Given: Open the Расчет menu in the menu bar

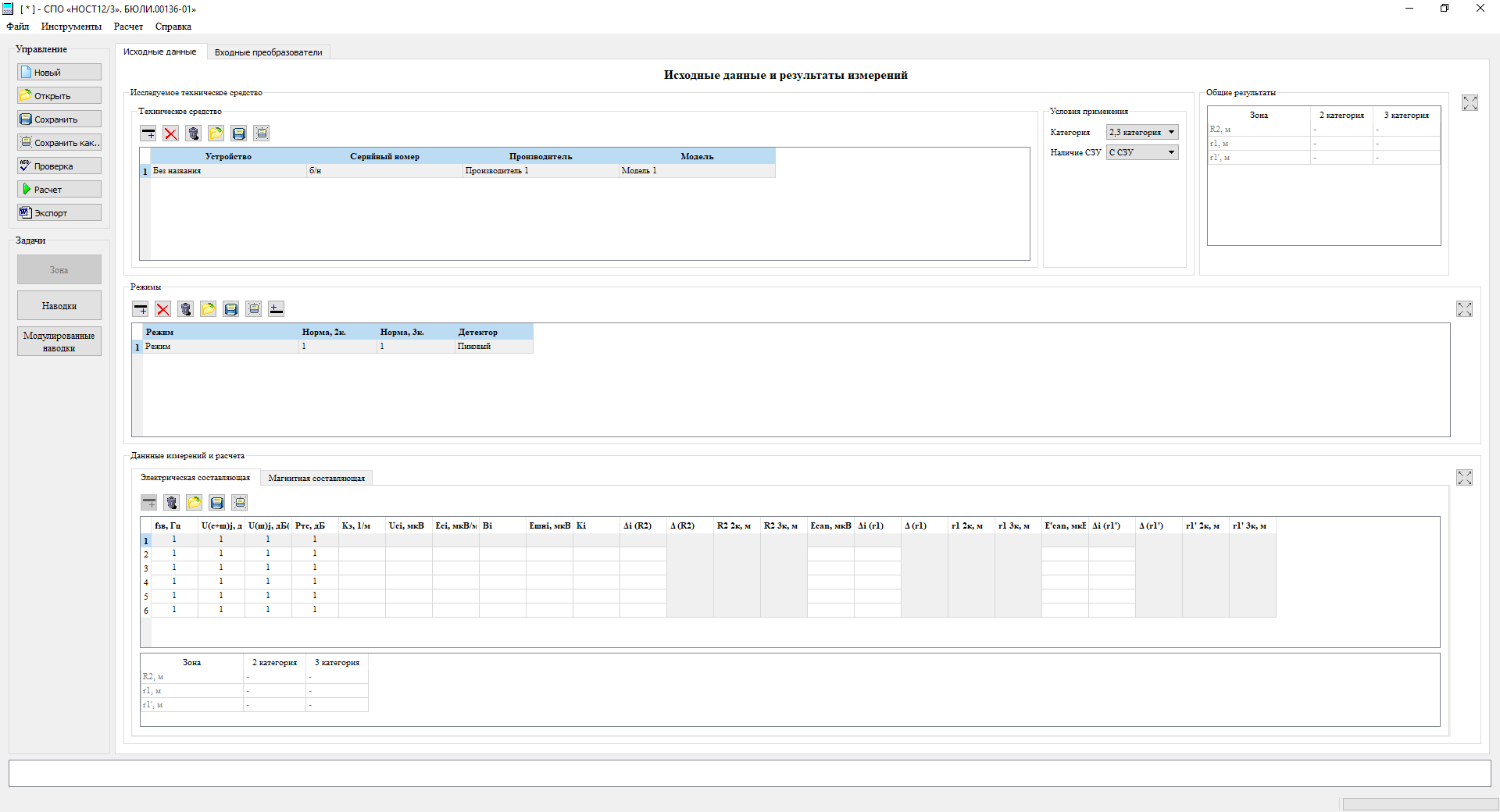Looking at the screenshot, I should (128, 27).
